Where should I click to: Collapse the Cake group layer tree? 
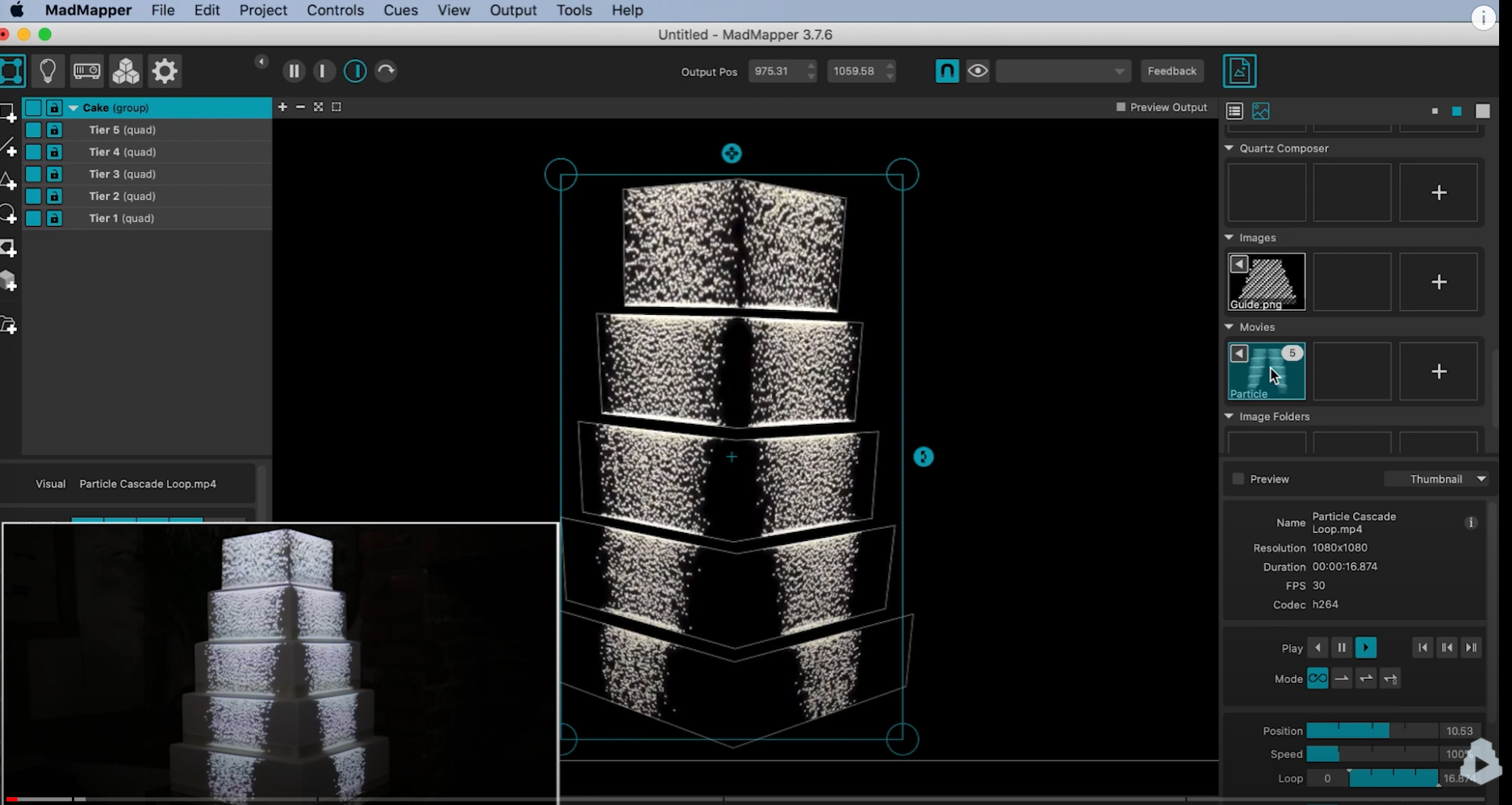click(x=73, y=107)
